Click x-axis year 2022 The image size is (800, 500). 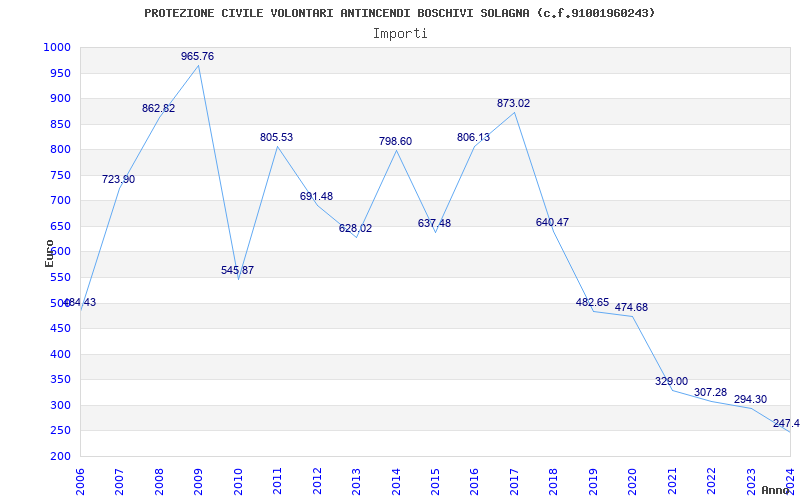(x=711, y=480)
